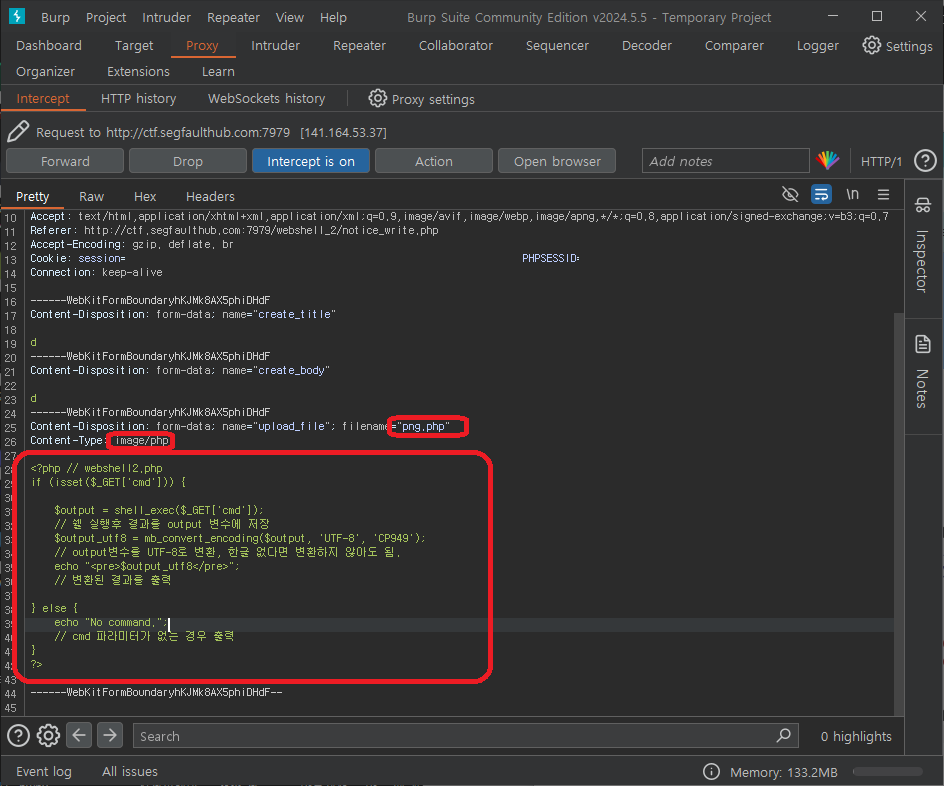The height and width of the screenshot is (786, 944).
Task: Focus the Add notes field
Action: click(x=725, y=161)
